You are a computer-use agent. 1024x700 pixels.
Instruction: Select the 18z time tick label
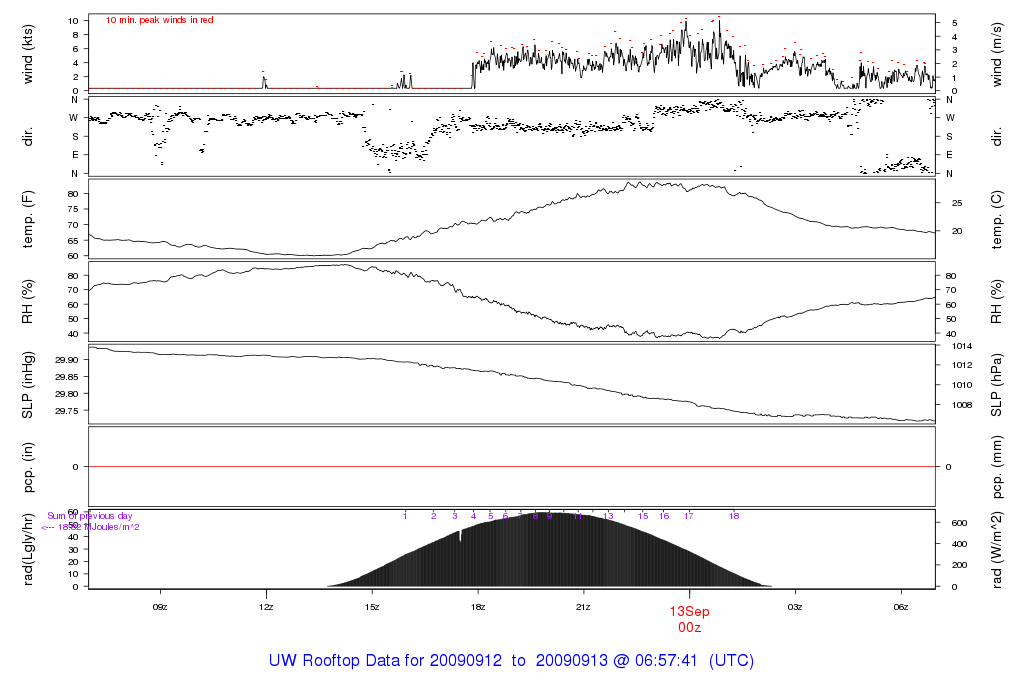tap(477, 607)
